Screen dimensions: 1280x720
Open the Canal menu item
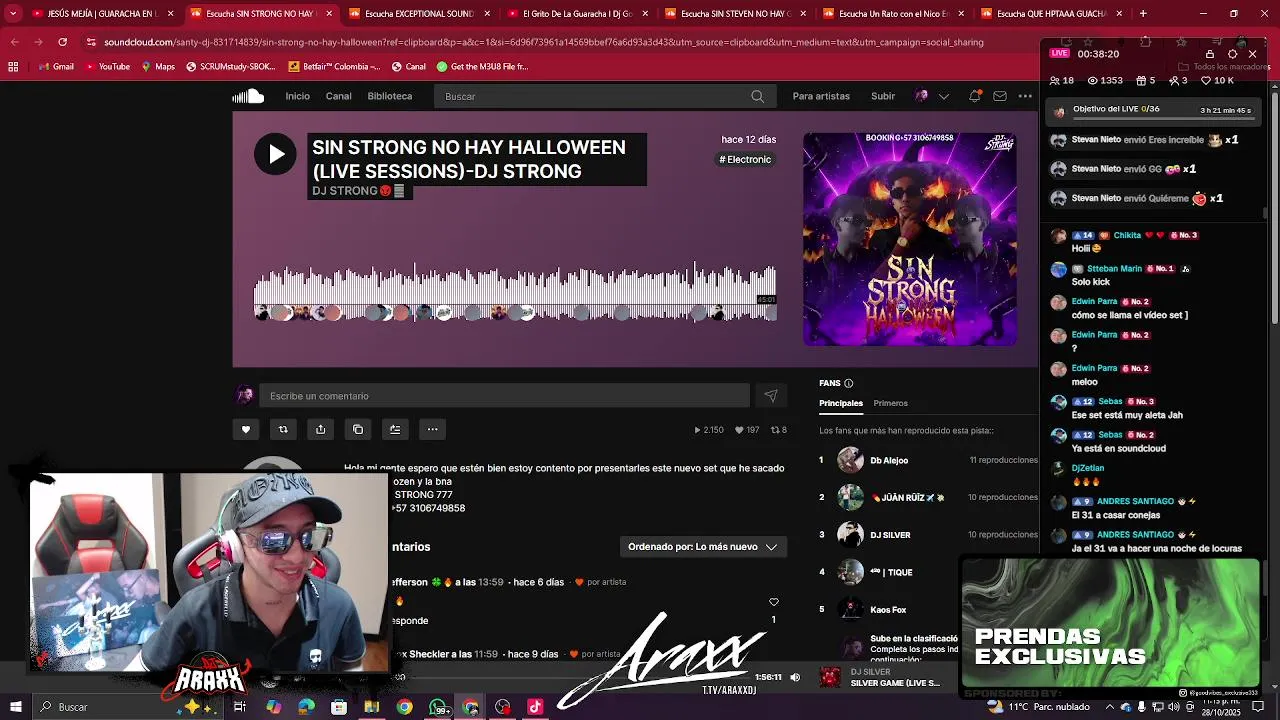click(x=338, y=96)
